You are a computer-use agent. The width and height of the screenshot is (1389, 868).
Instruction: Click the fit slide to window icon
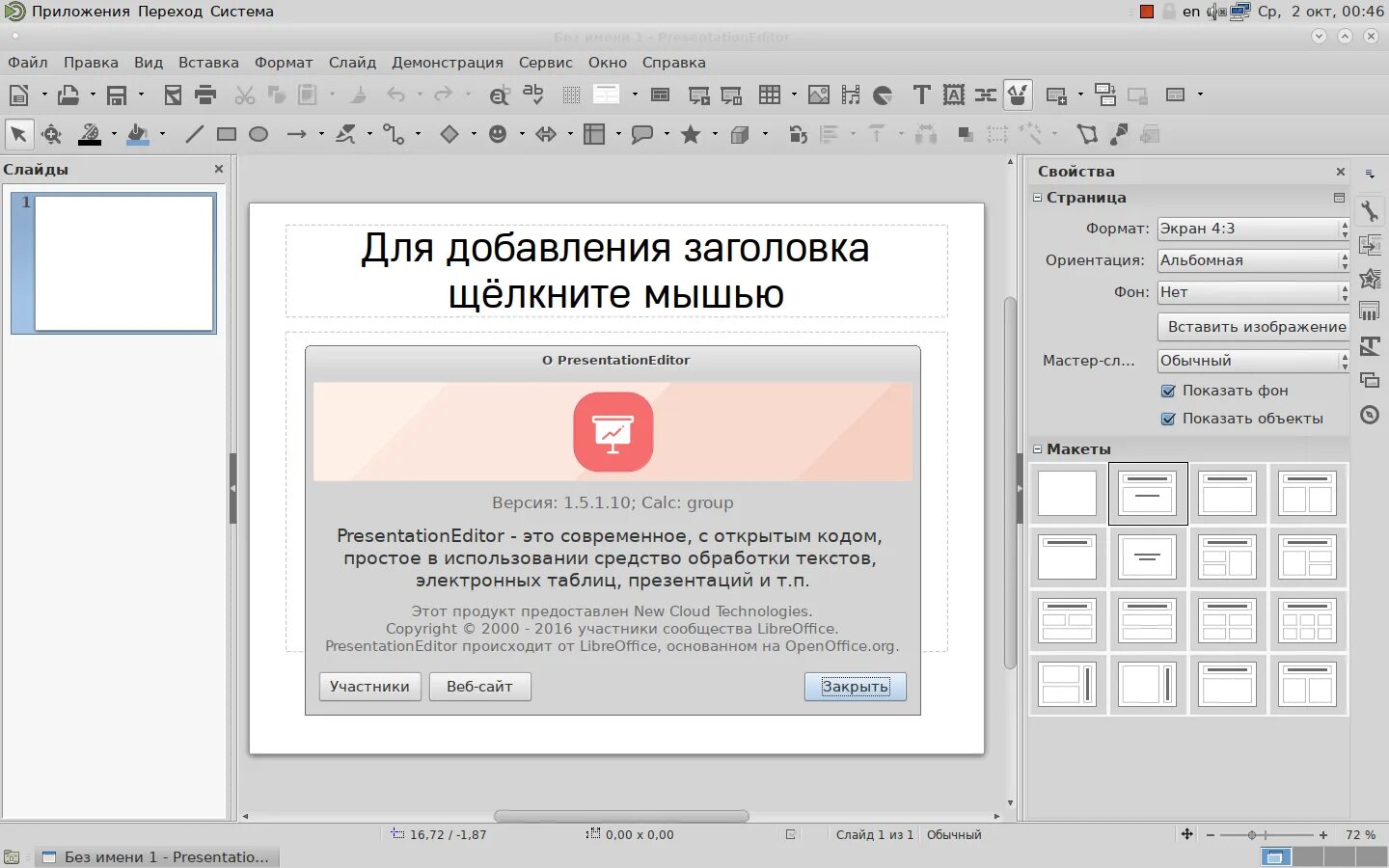click(x=1187, y=835)
